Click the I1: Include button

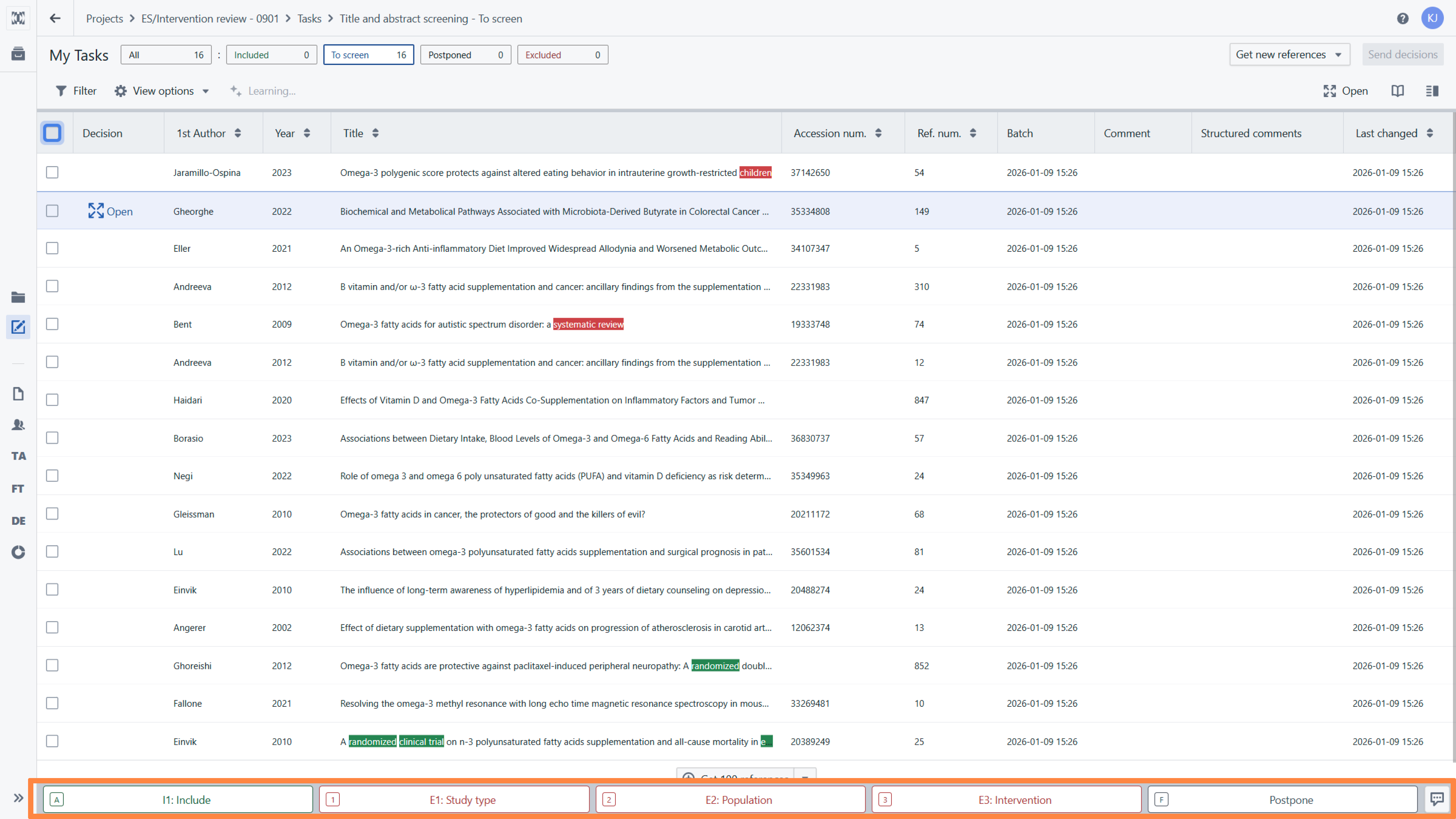(x=178, y=800)
